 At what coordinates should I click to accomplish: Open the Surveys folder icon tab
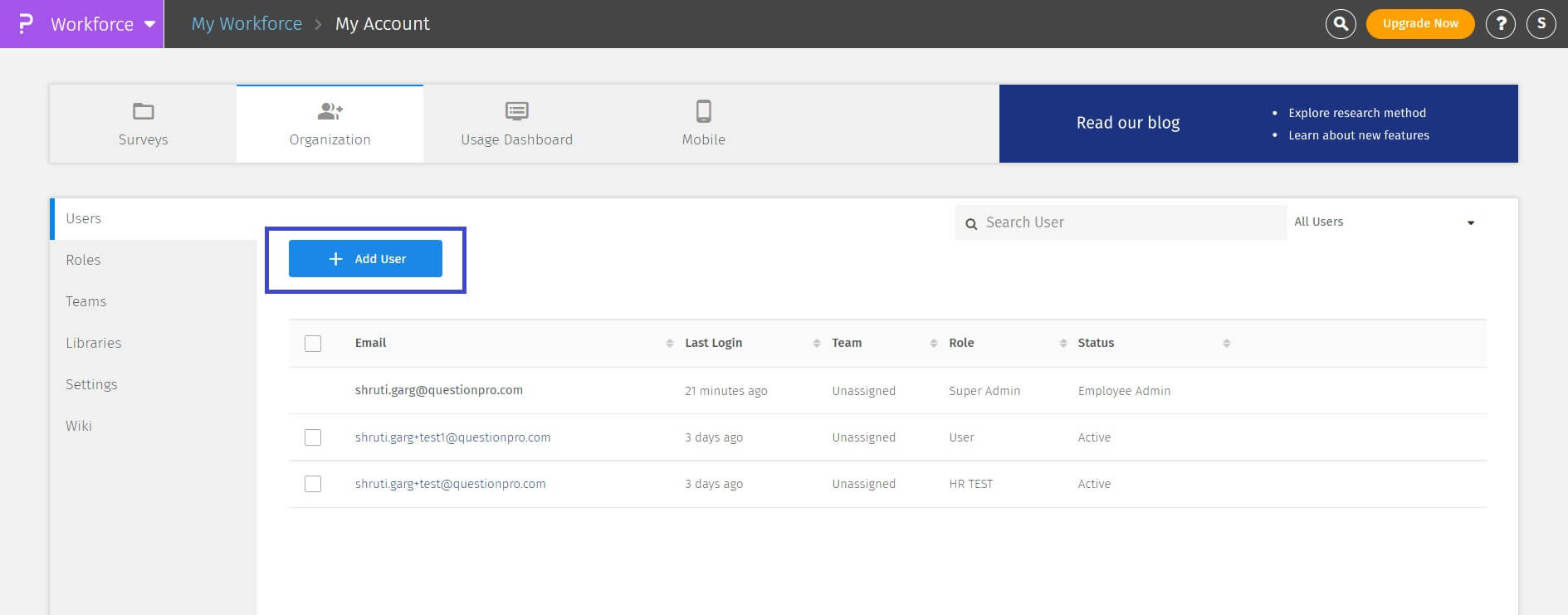pyautogui.click(x=143, y=111)
